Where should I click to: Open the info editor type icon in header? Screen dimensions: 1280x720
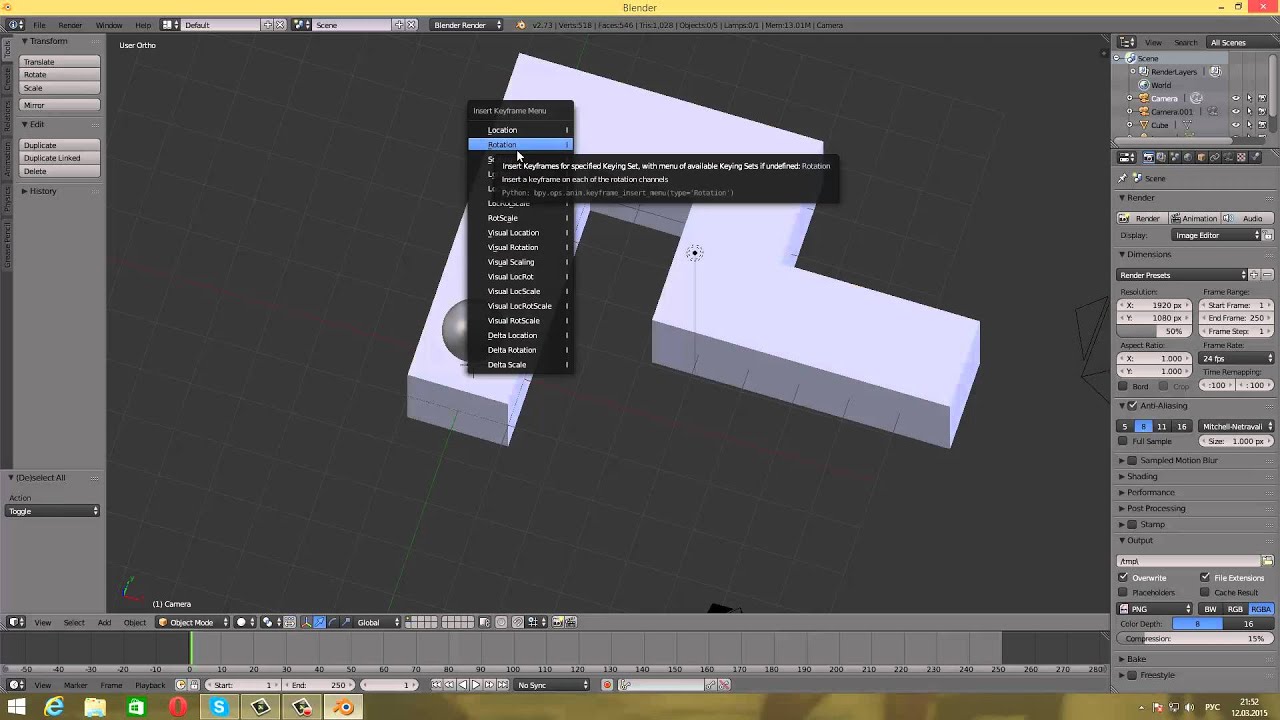pos(17,24)
